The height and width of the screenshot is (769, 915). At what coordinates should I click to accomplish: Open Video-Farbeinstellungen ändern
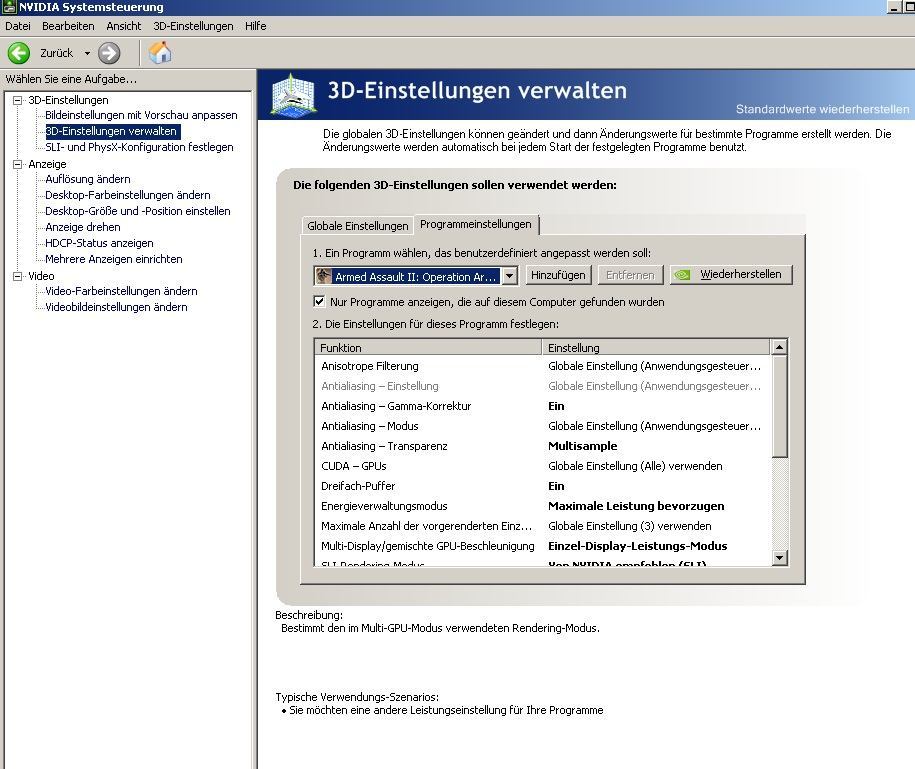coord(121,291)
